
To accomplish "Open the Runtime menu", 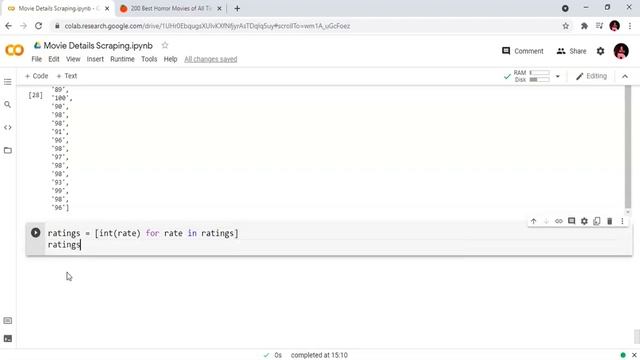I will 122,59.
